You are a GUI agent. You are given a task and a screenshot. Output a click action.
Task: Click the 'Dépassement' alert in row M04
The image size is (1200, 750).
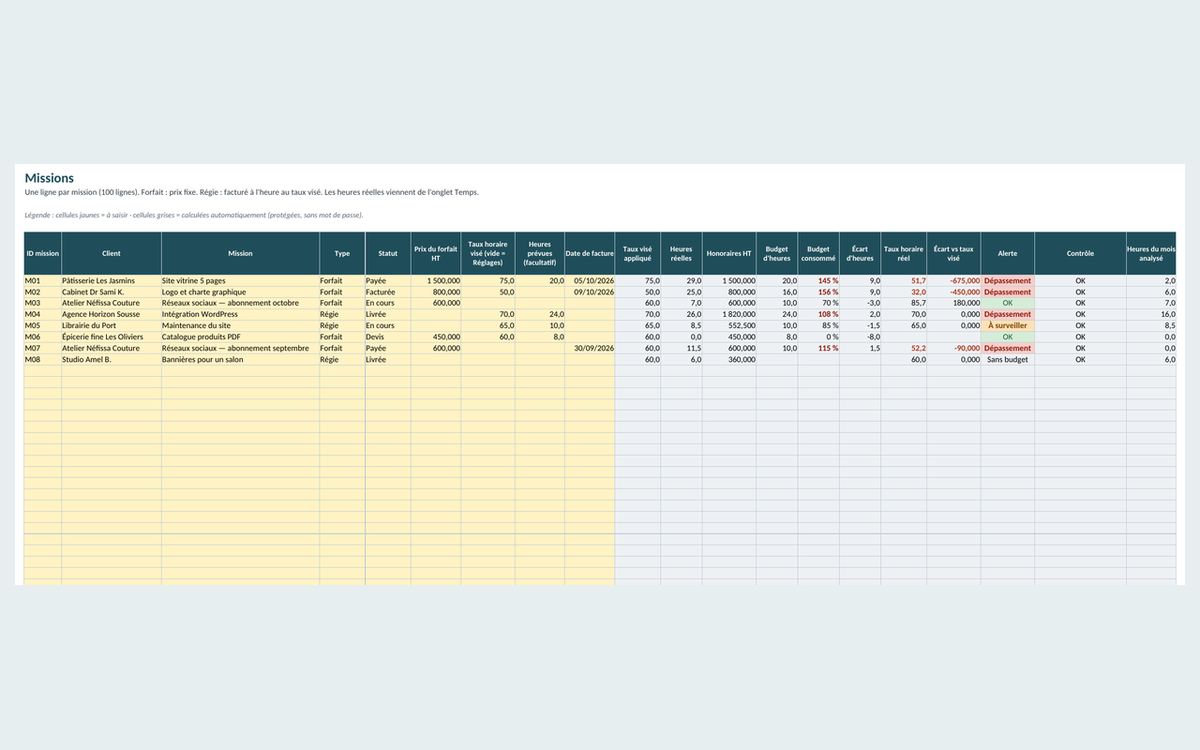click(1008, 314)
